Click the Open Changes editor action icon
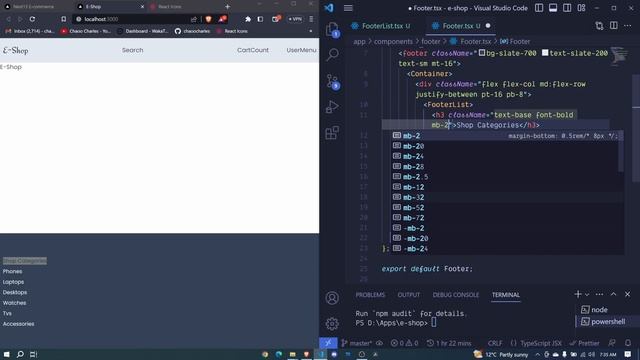Screen dimensions: 640x360 pyautogui.click(x=599, y=26)
